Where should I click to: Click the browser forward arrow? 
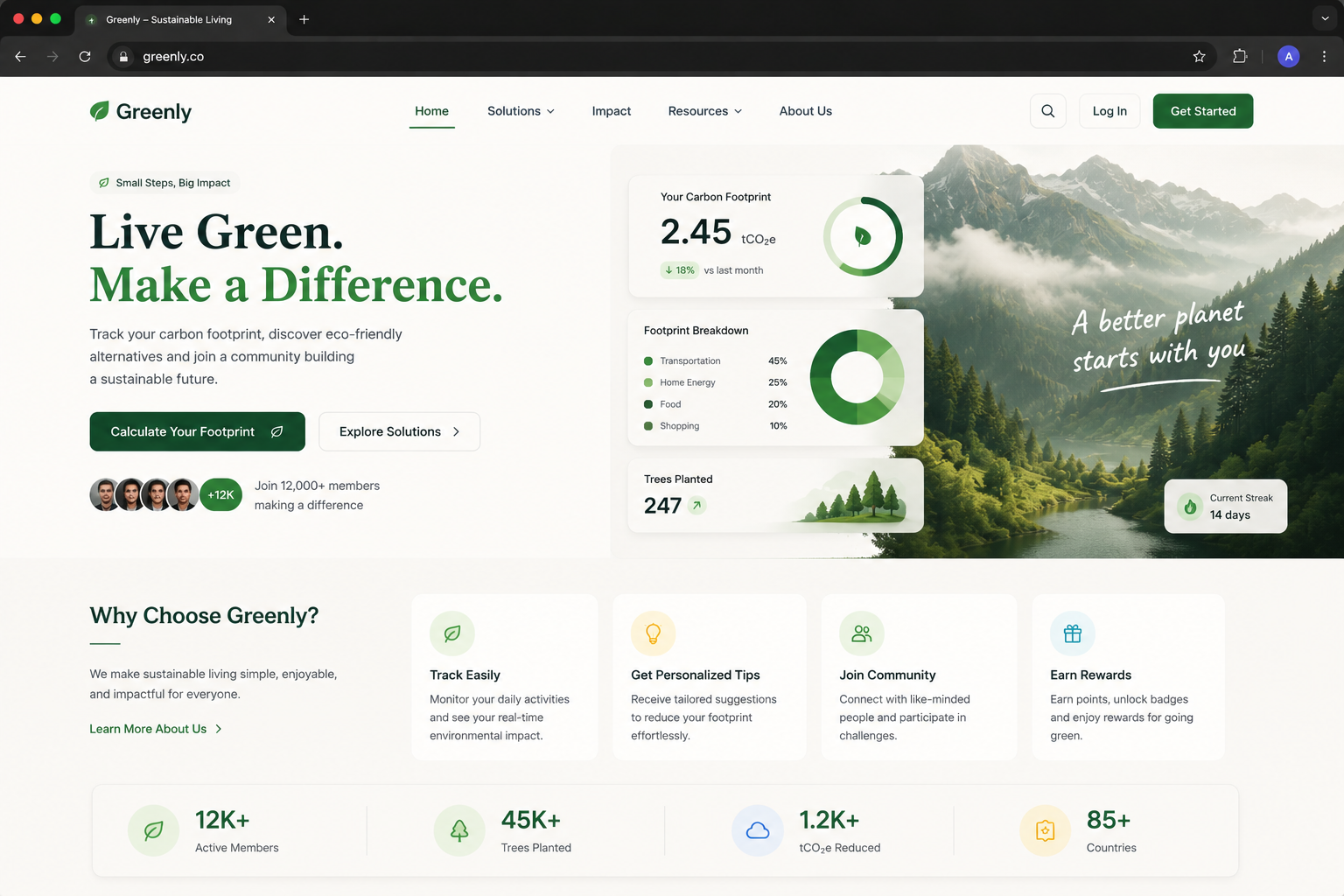[52, 56]
